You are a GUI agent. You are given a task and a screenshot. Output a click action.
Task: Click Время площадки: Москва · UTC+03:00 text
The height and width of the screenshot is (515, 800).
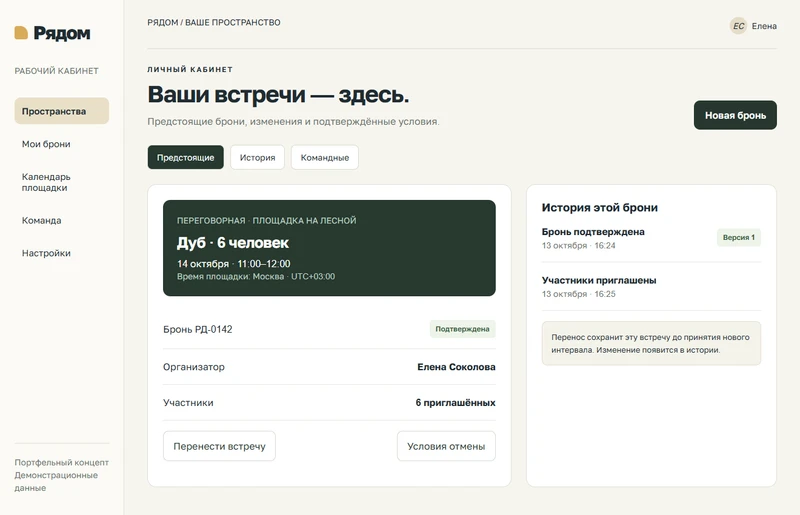tap(256, 277)
